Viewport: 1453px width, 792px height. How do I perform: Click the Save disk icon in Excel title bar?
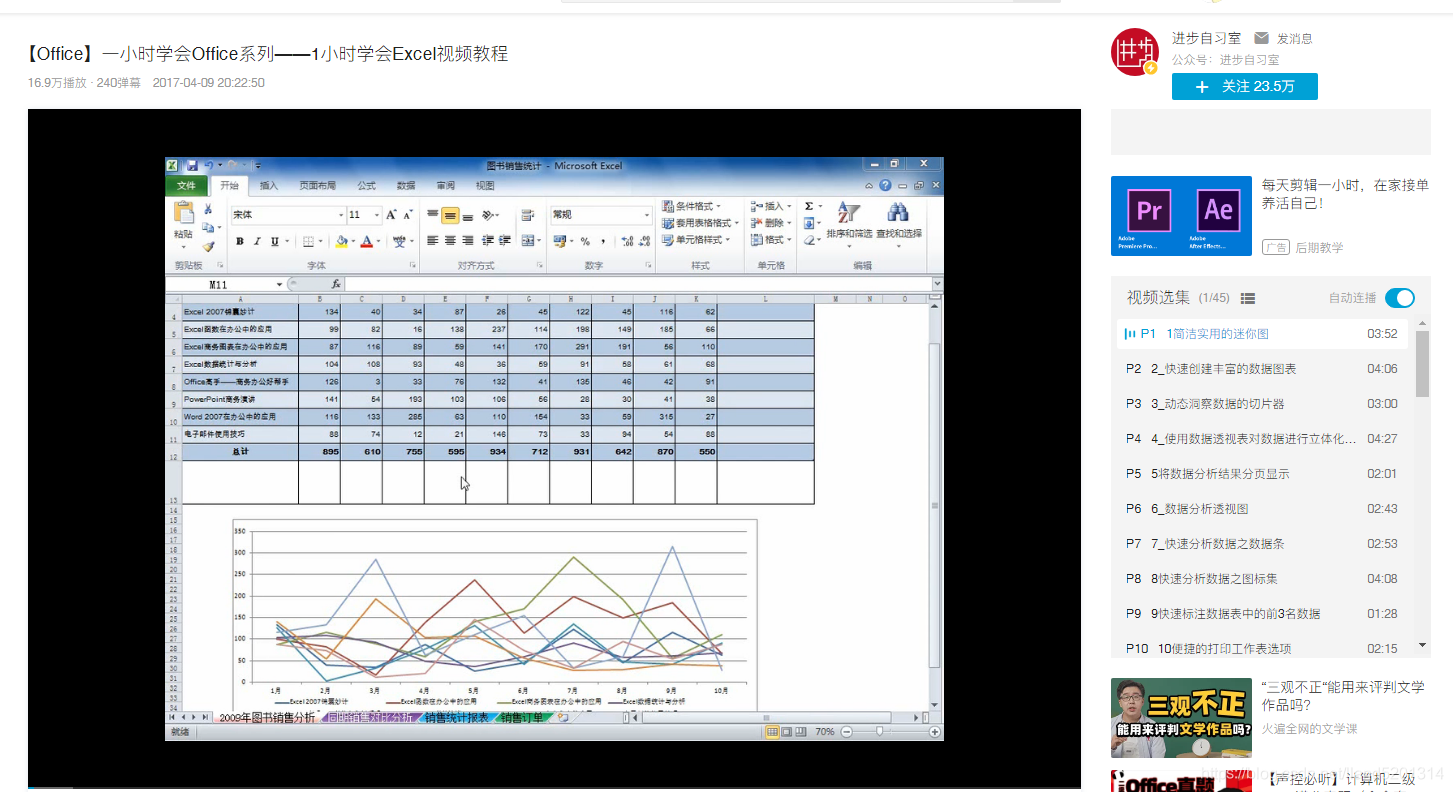pos(191,165)
